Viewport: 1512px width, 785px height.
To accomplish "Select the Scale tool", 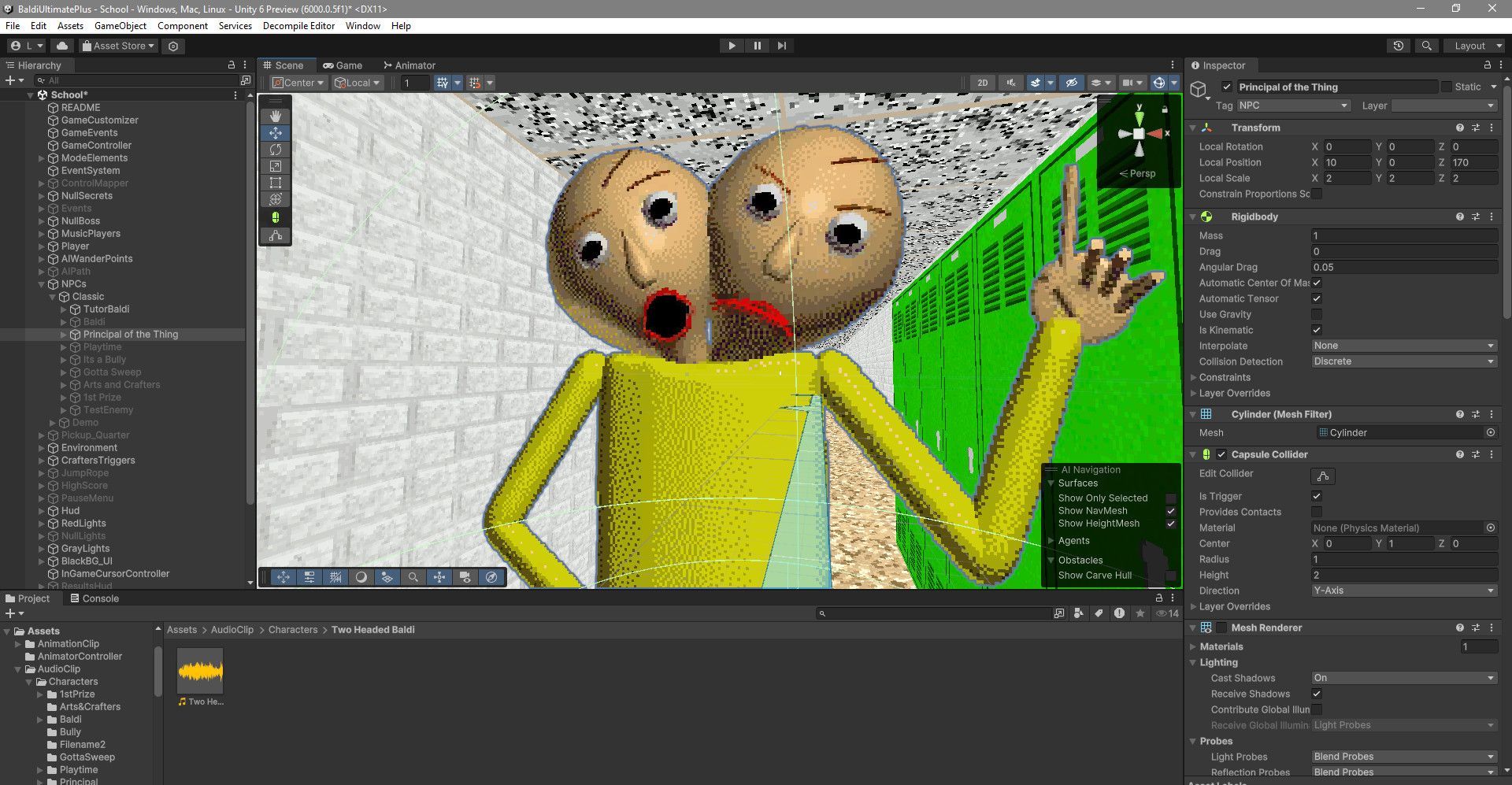I will [x=276, y=166].
